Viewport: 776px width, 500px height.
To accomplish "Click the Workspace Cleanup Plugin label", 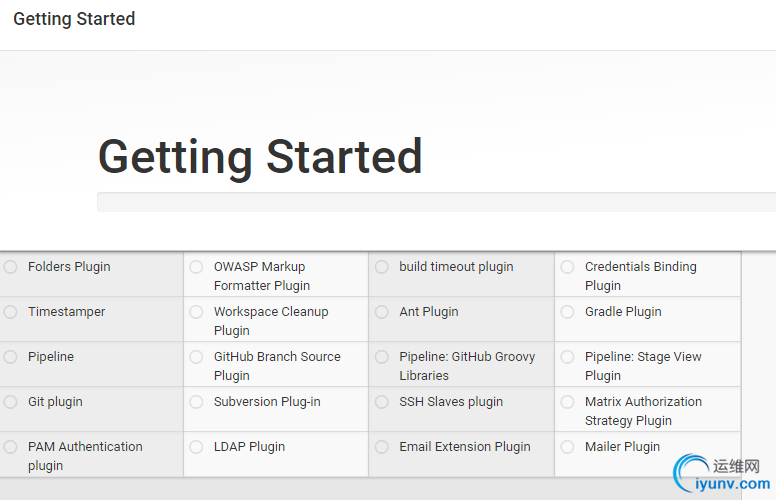I will tap(271, 321).
